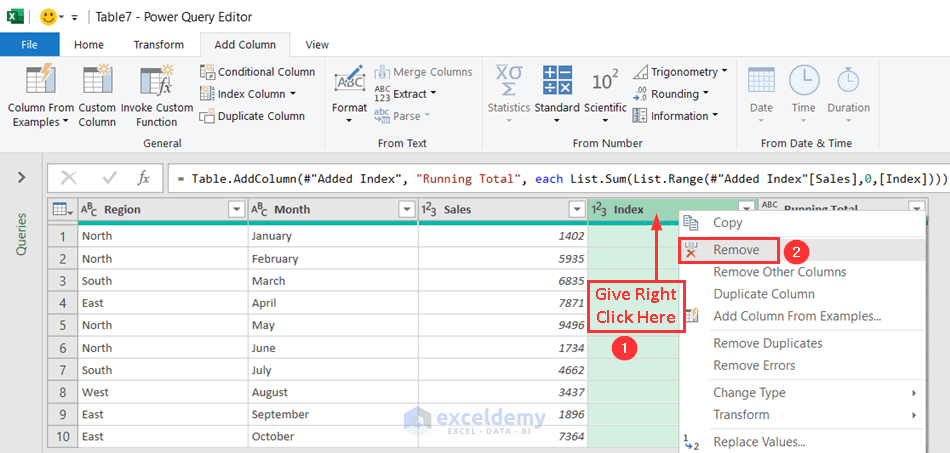The width and height of the screenshot is (950, 453).
Task: Switch to the View tab
Action: (x=317, y=45)
